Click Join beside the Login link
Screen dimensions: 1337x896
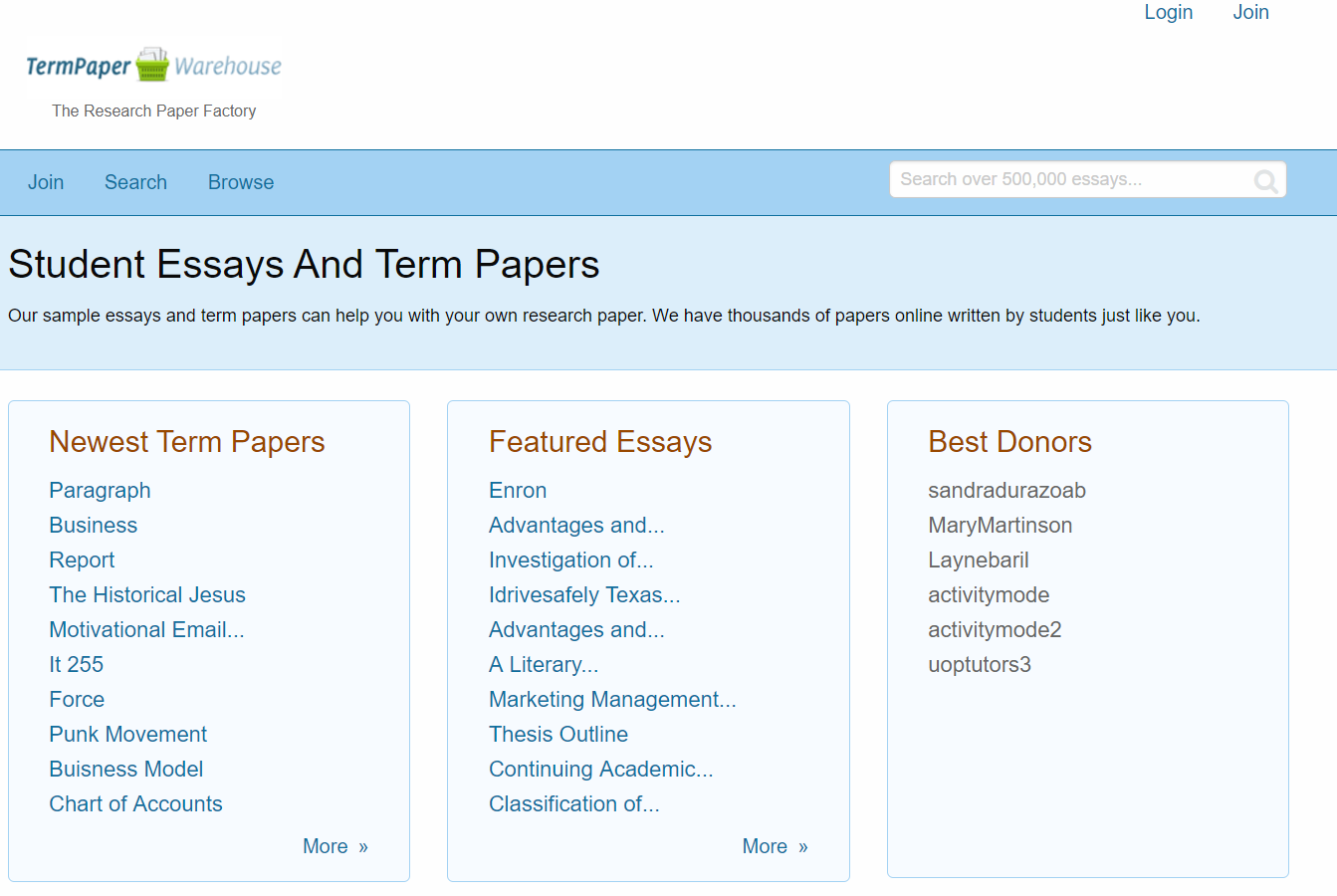click(x=1250, y=12)
